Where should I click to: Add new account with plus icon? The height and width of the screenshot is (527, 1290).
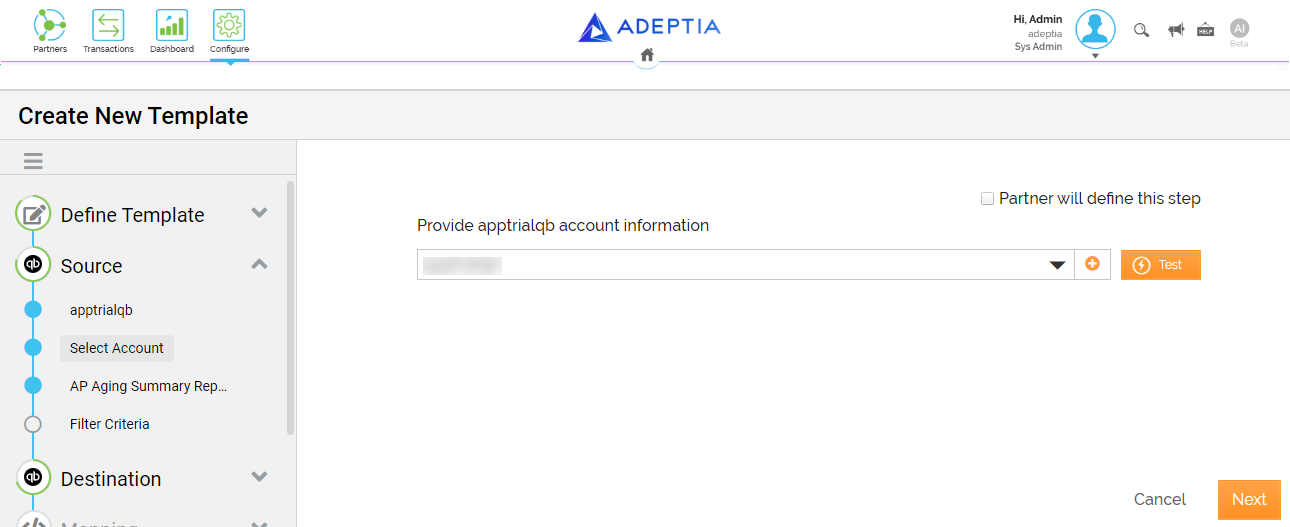1092,264
